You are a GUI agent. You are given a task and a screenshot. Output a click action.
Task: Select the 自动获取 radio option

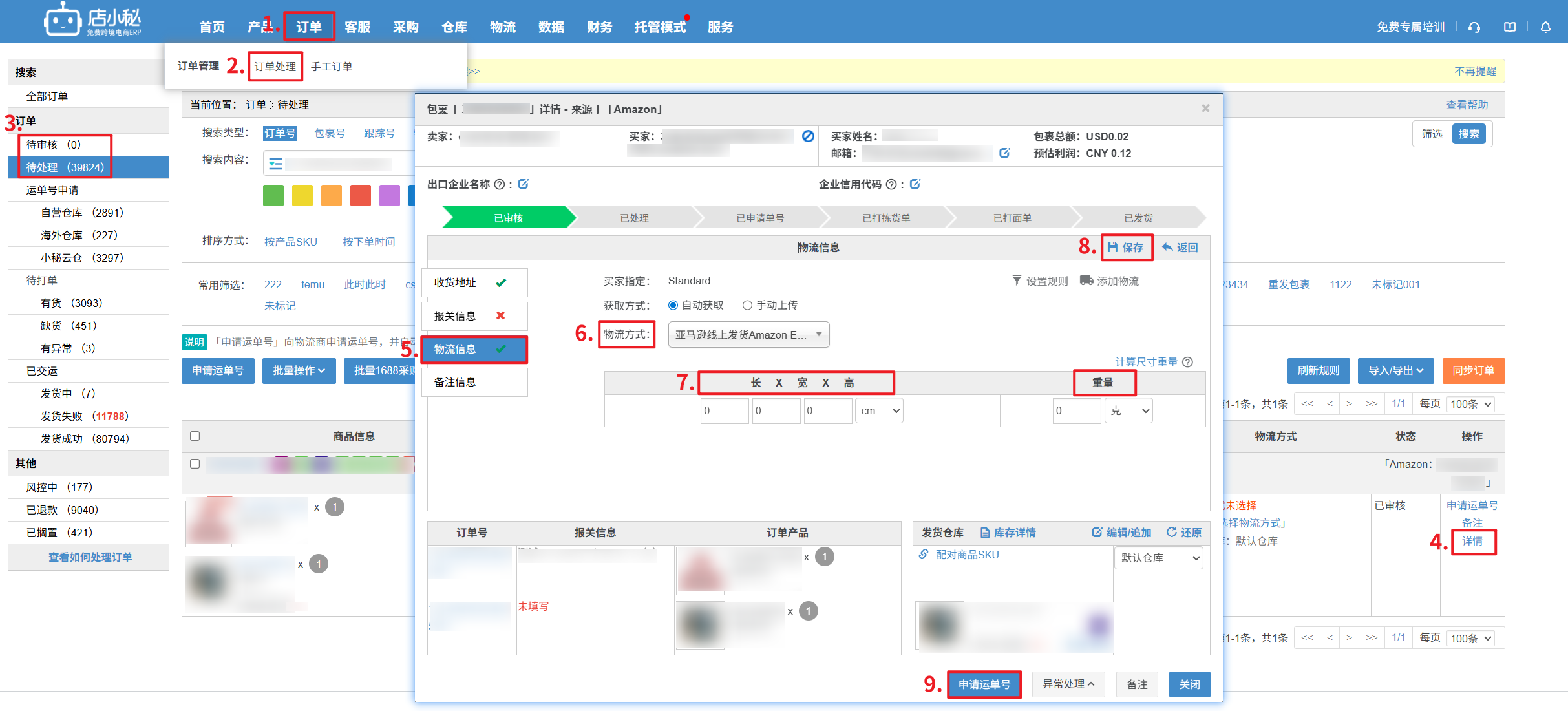point(673,305)
